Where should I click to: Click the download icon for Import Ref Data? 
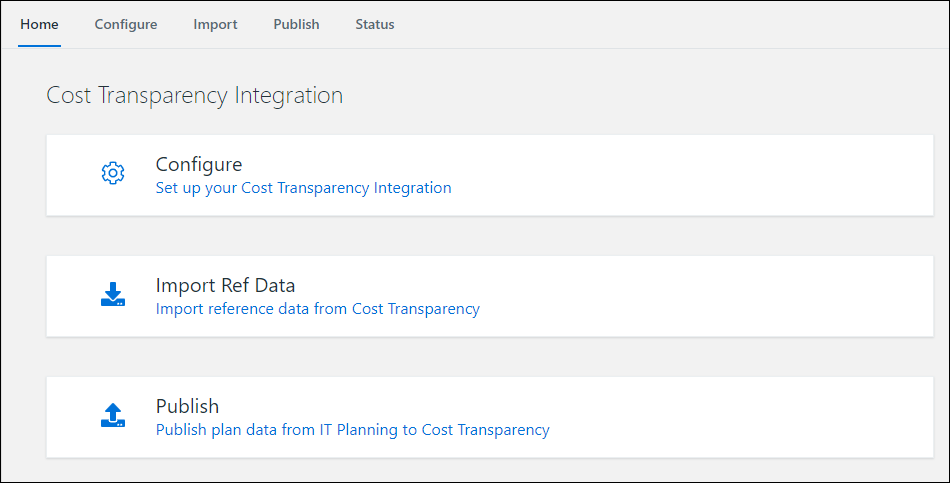[113, 294]
